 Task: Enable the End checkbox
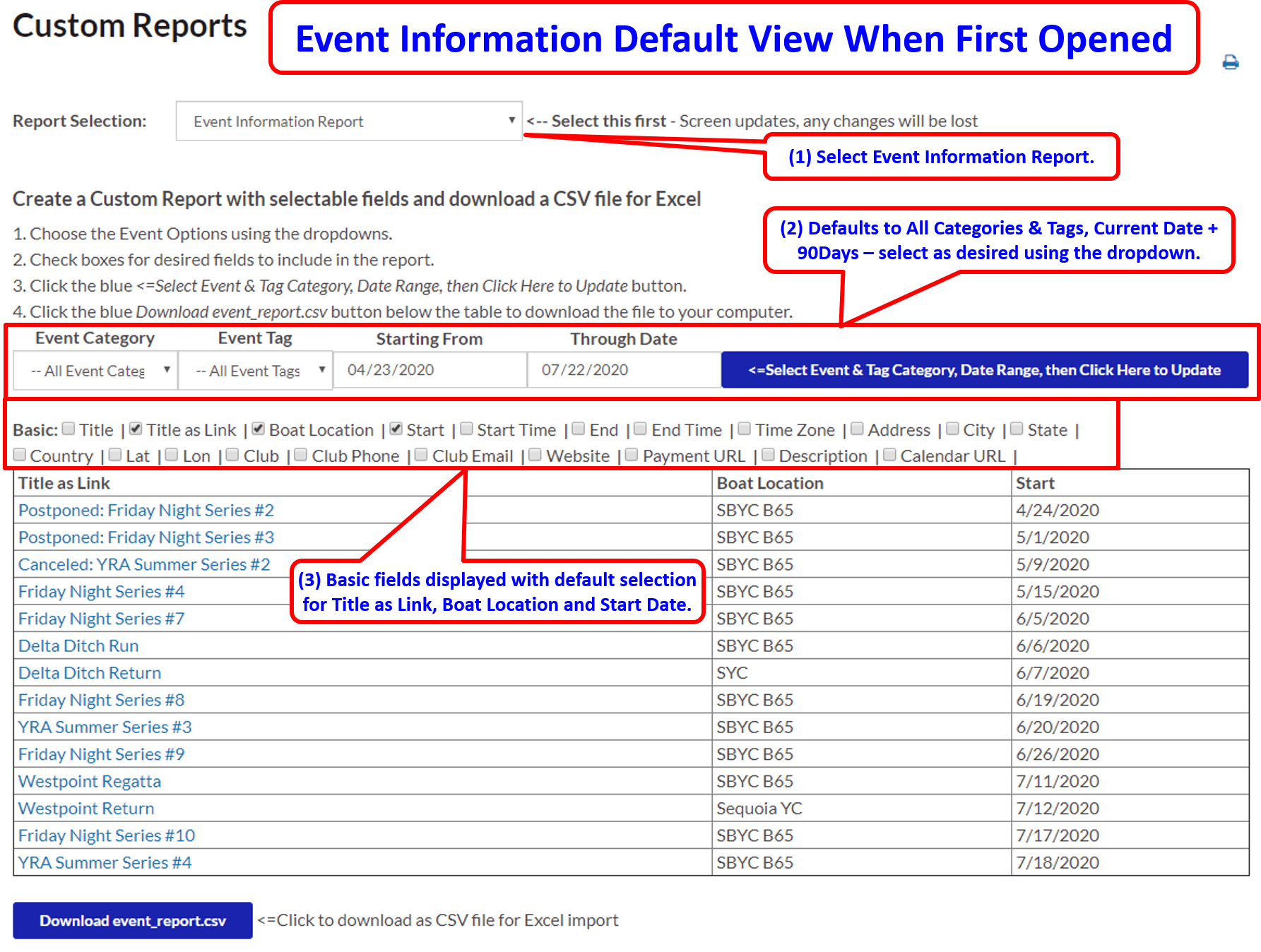pyautogui.click(x=579, y=429)
